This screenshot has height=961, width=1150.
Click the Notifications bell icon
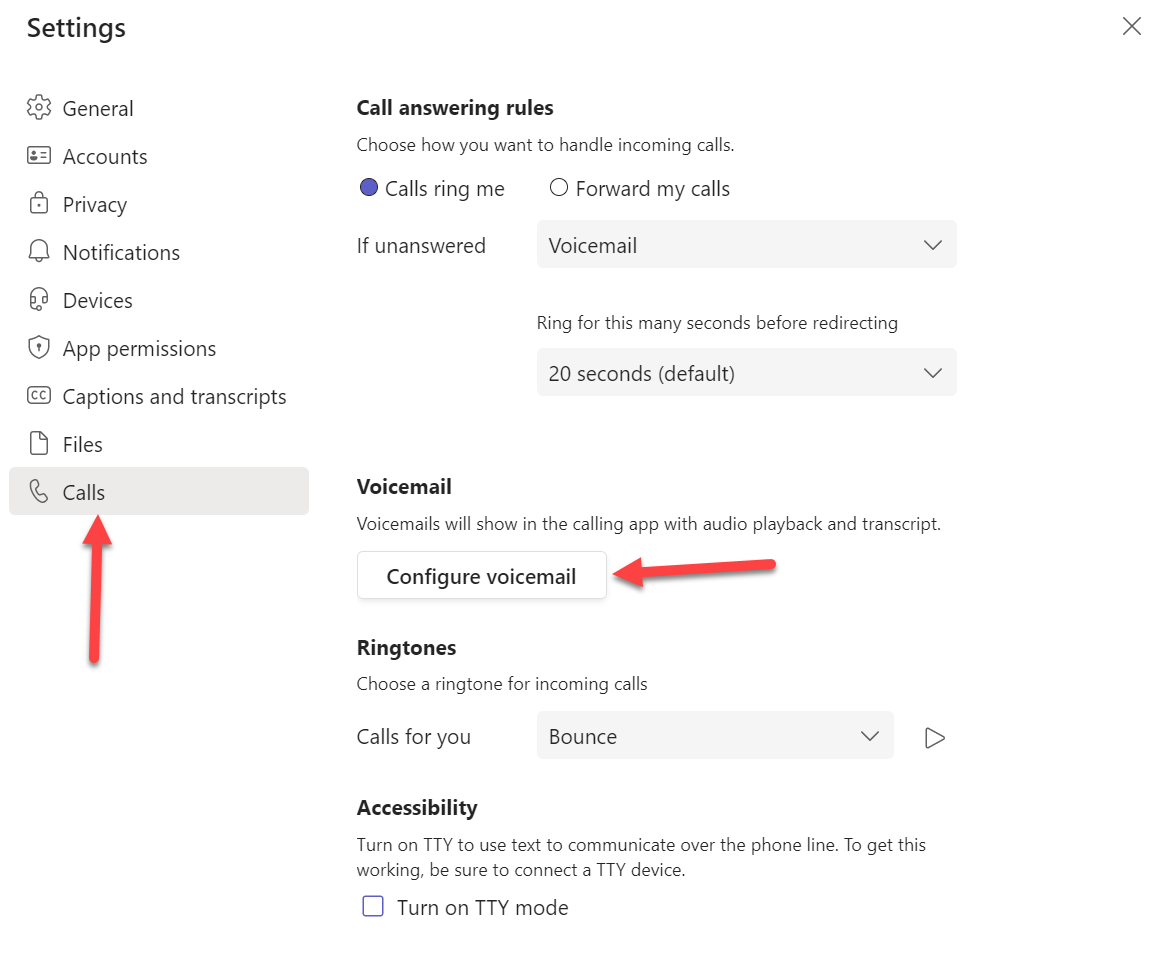[x=39, y=252]
